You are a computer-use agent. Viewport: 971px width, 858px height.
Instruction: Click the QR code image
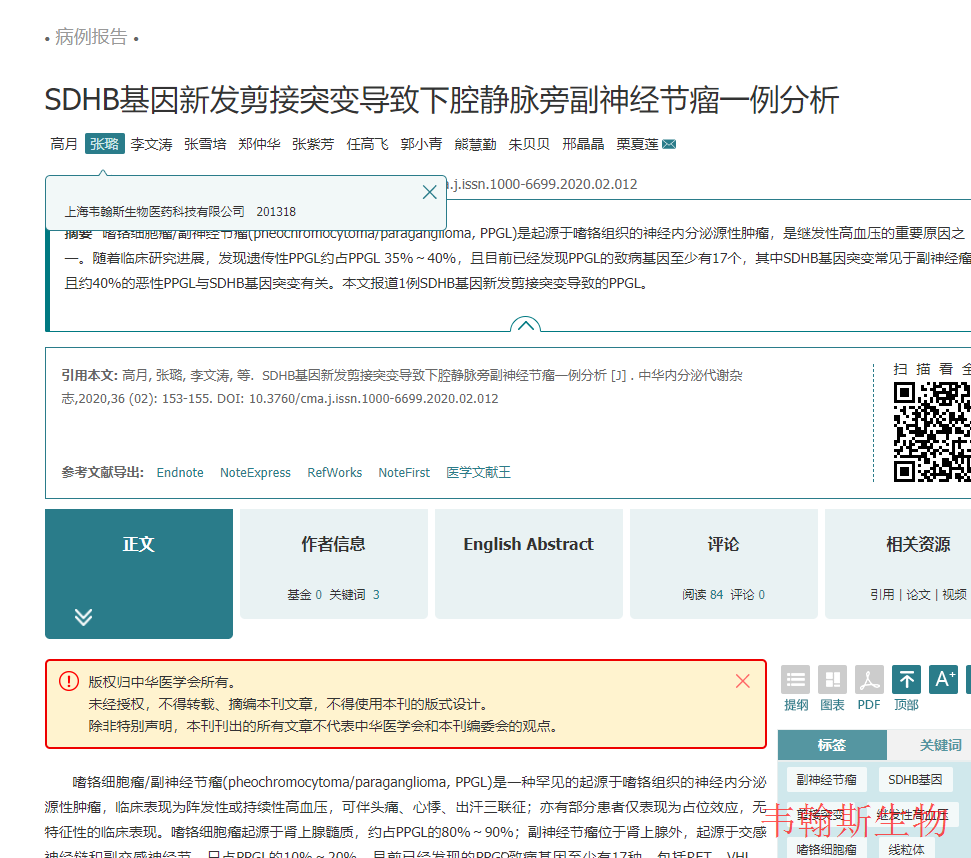(x=932, y=432)
